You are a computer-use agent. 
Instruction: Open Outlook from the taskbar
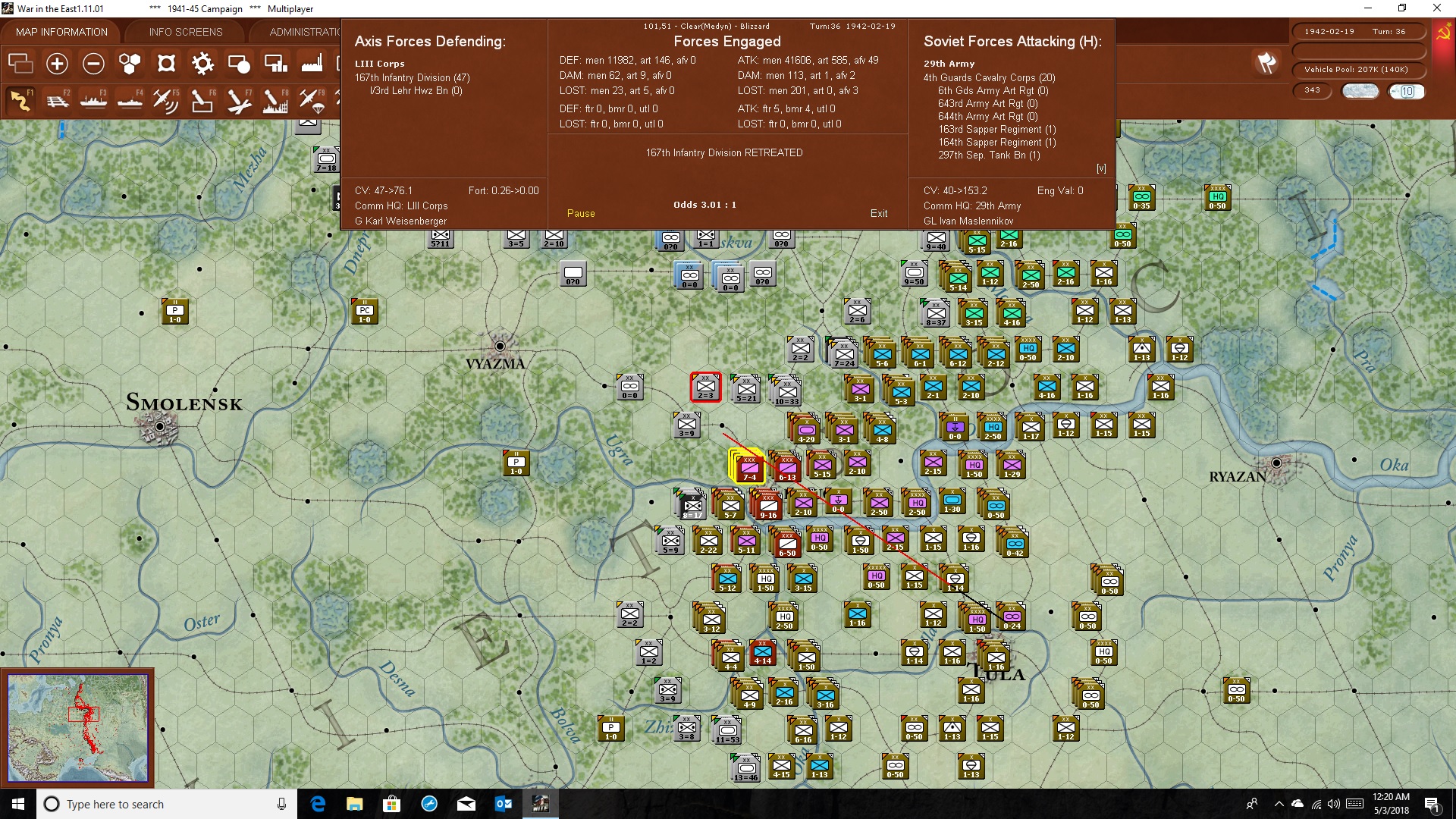503,804
